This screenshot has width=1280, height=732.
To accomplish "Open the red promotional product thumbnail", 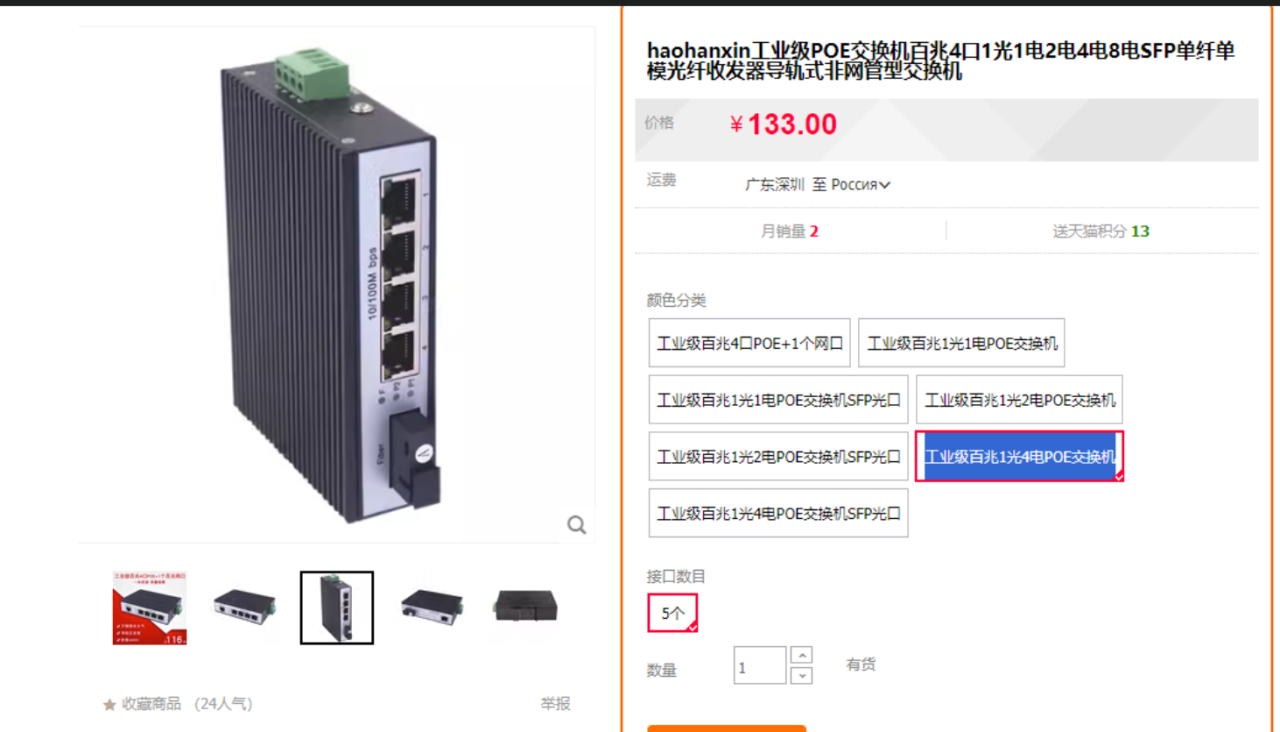I will [x=150, y=608].
